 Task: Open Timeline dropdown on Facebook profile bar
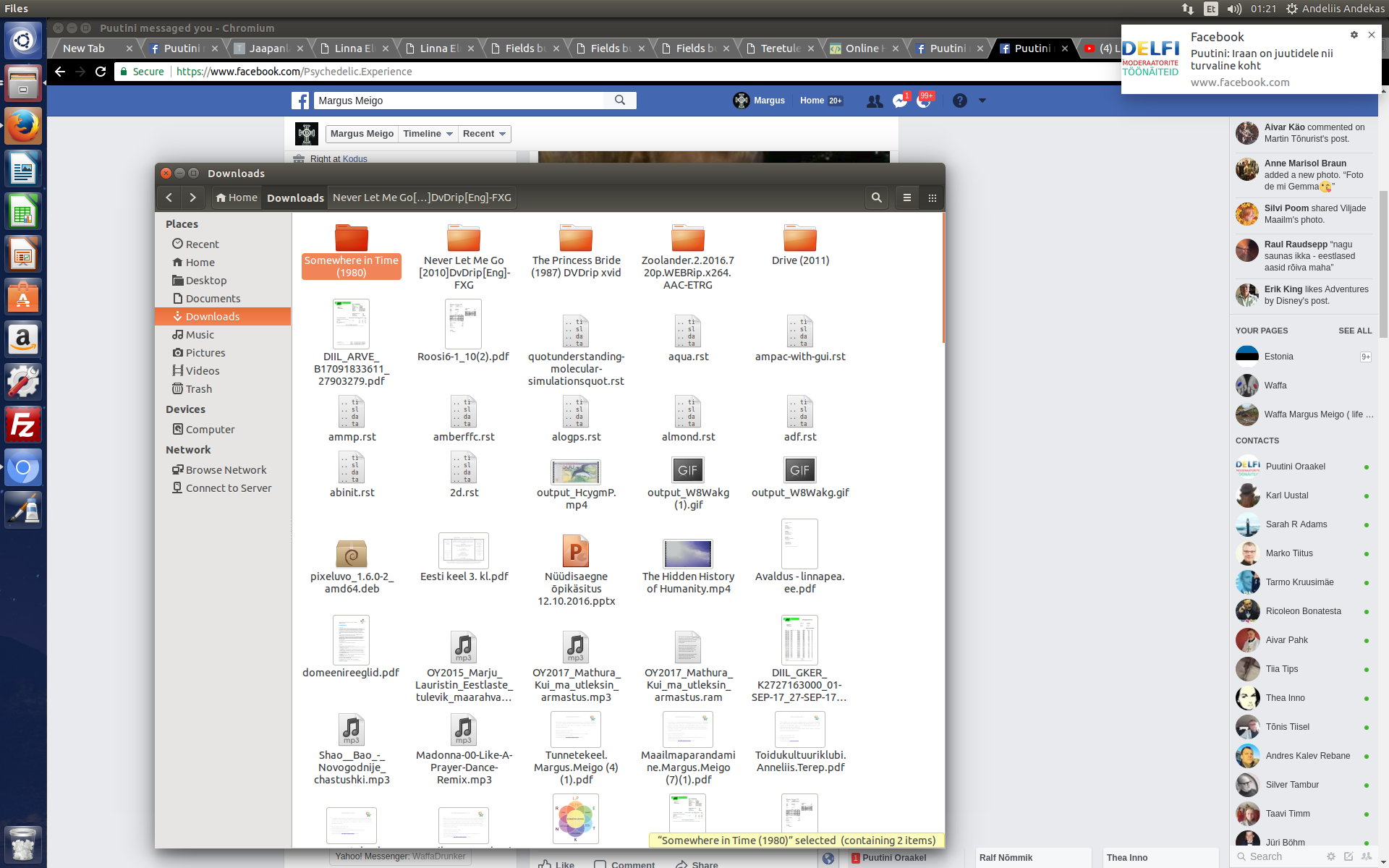(x=428, y=134)
